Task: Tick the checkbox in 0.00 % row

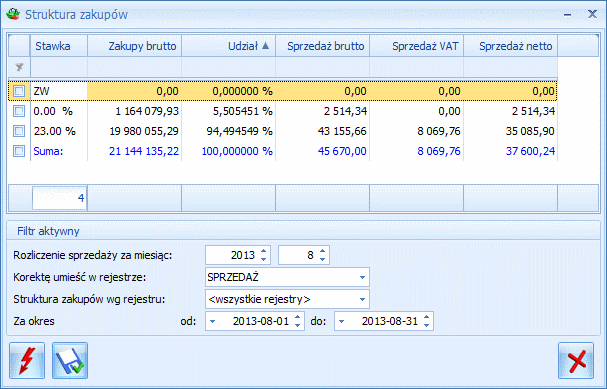Action: (x=19, y=111)
